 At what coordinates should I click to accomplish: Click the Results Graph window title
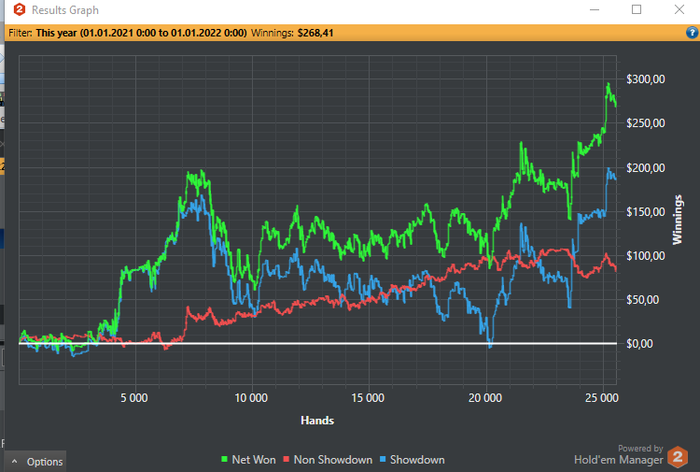coord(65,10)
